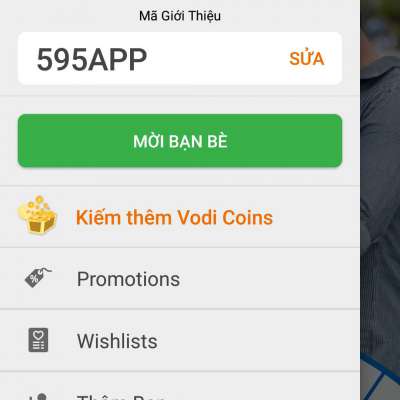Screen dimensions: 400x400
Task: Tap the Mã Giới Thiệu heading
Action: tap(180, 16)
